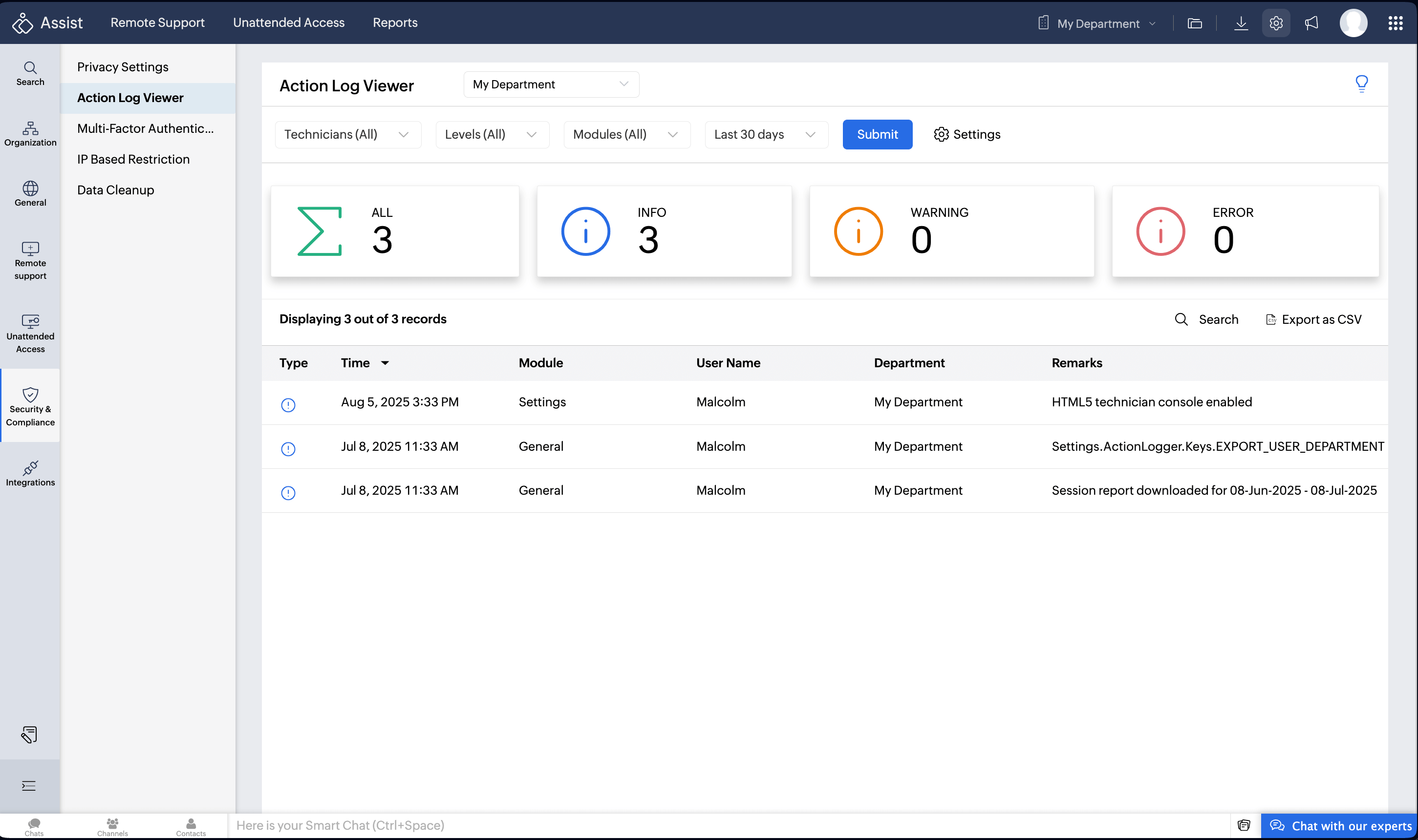Open the Last 30 days range dropdown
This screenshot has height=840, width=1418.
click(x=766, y=135)
